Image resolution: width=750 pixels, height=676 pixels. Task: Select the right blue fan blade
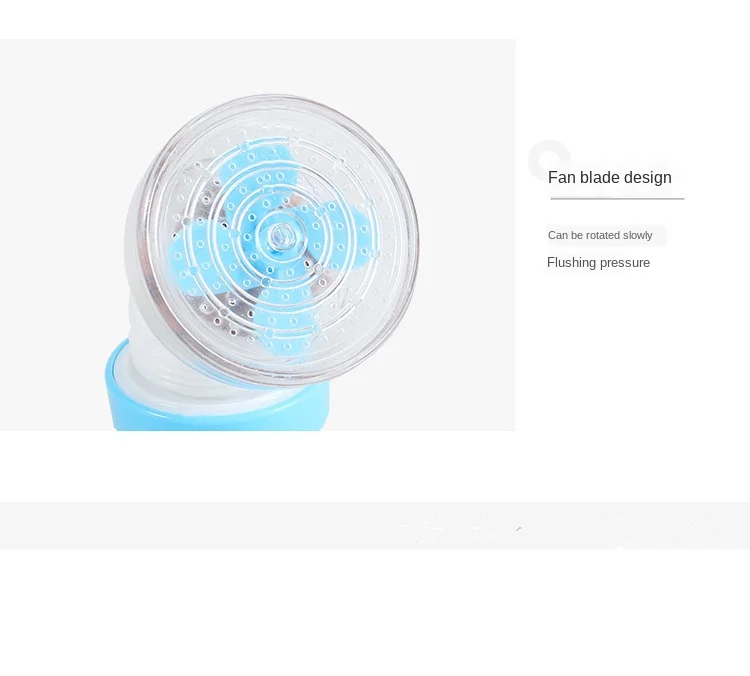pyautogui.click(x=342, y=227)
